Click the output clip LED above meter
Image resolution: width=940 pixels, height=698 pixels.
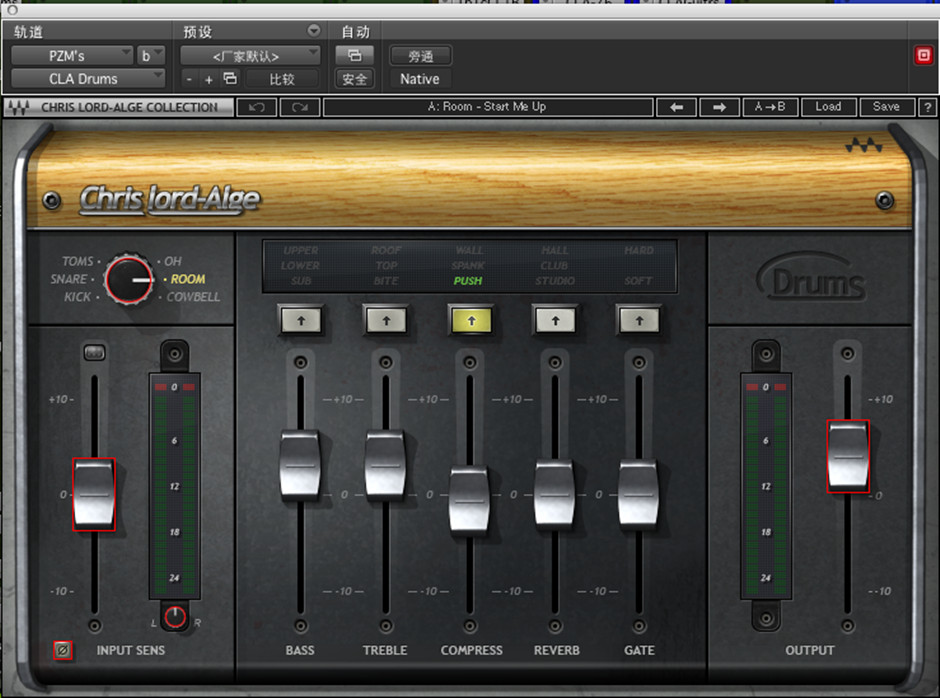(x=766, y=387)
